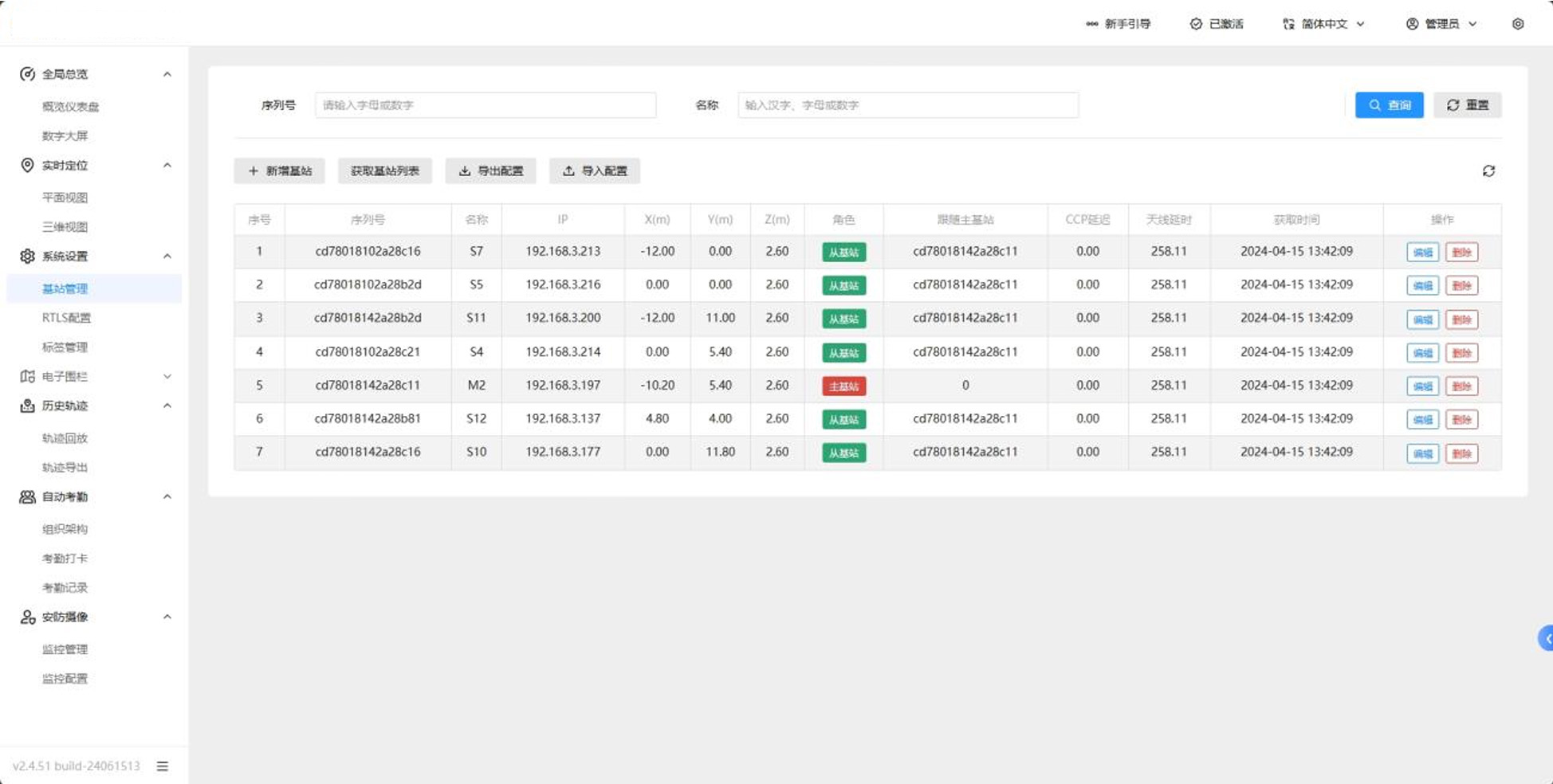Open the 标签管理 menu item
This screenshot has height=784, width=1553.
[x=65, y=347]
